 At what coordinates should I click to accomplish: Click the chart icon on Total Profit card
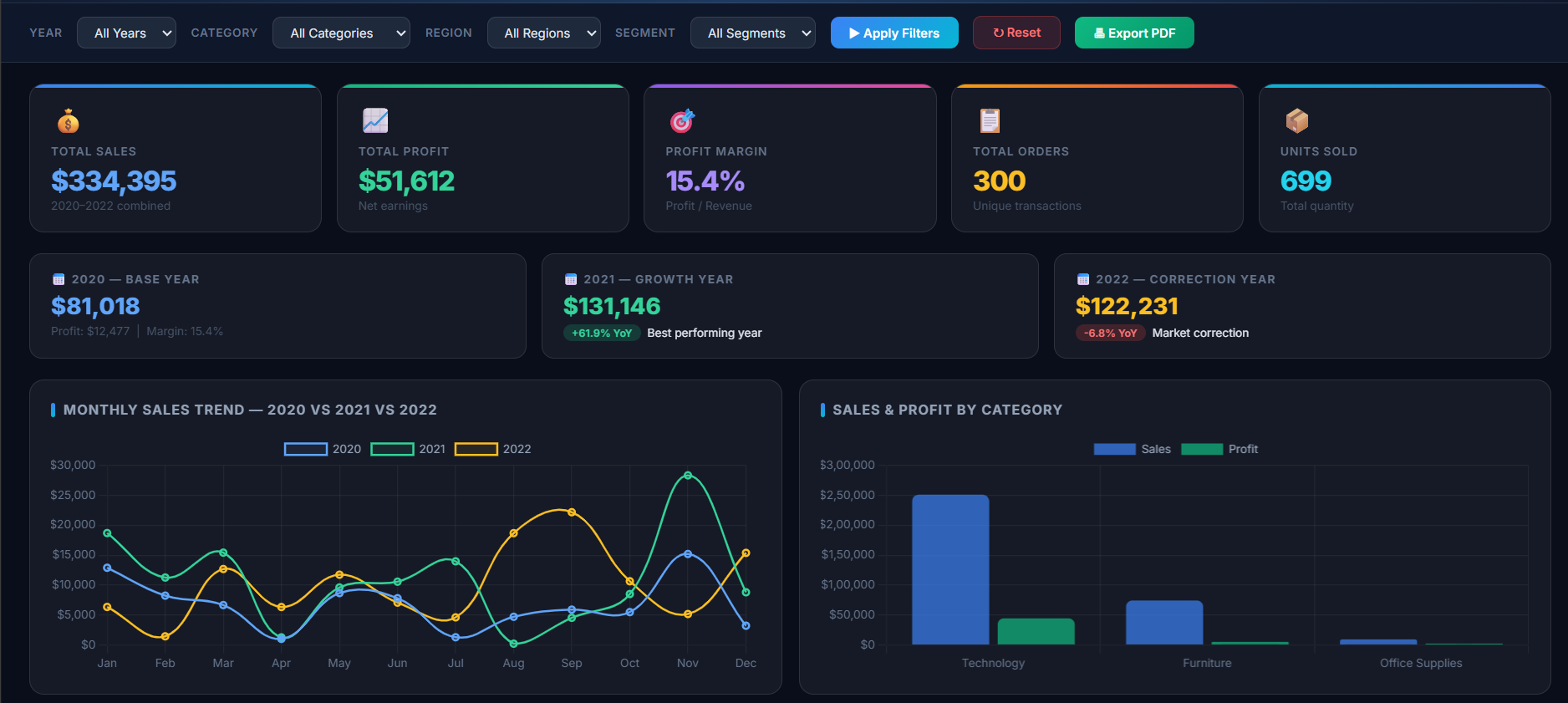[x=375, y=121]
